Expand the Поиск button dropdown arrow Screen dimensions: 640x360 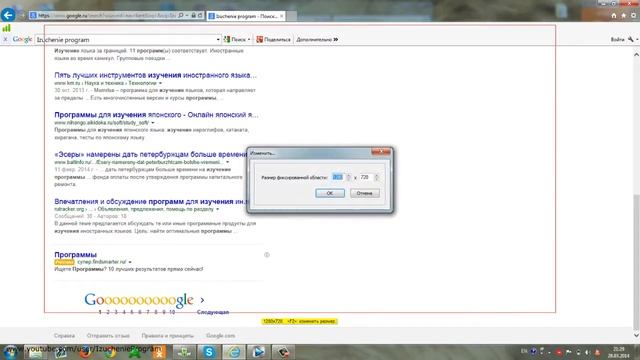[249, 40]
